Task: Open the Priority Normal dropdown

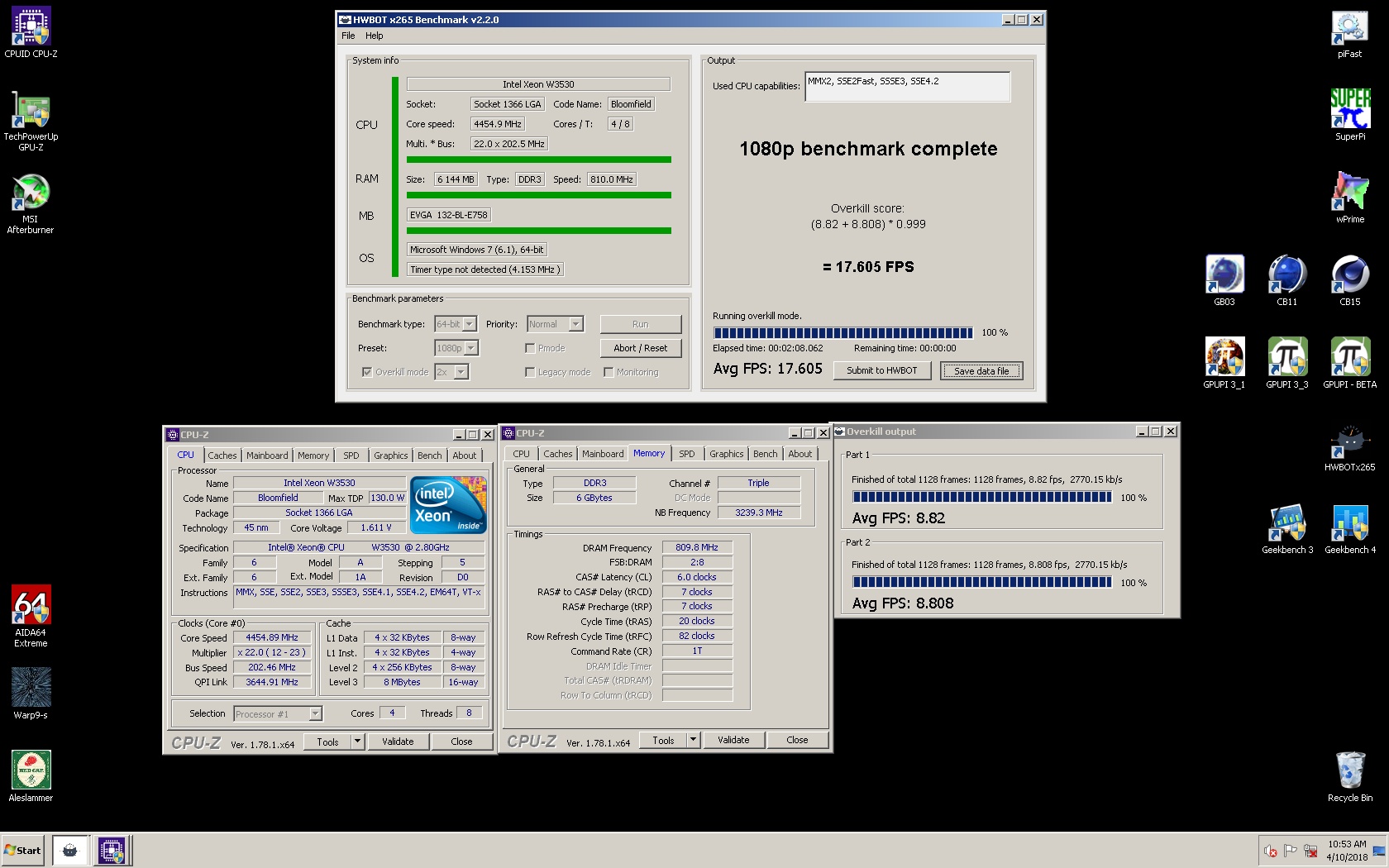Action: tap(576, 324)
